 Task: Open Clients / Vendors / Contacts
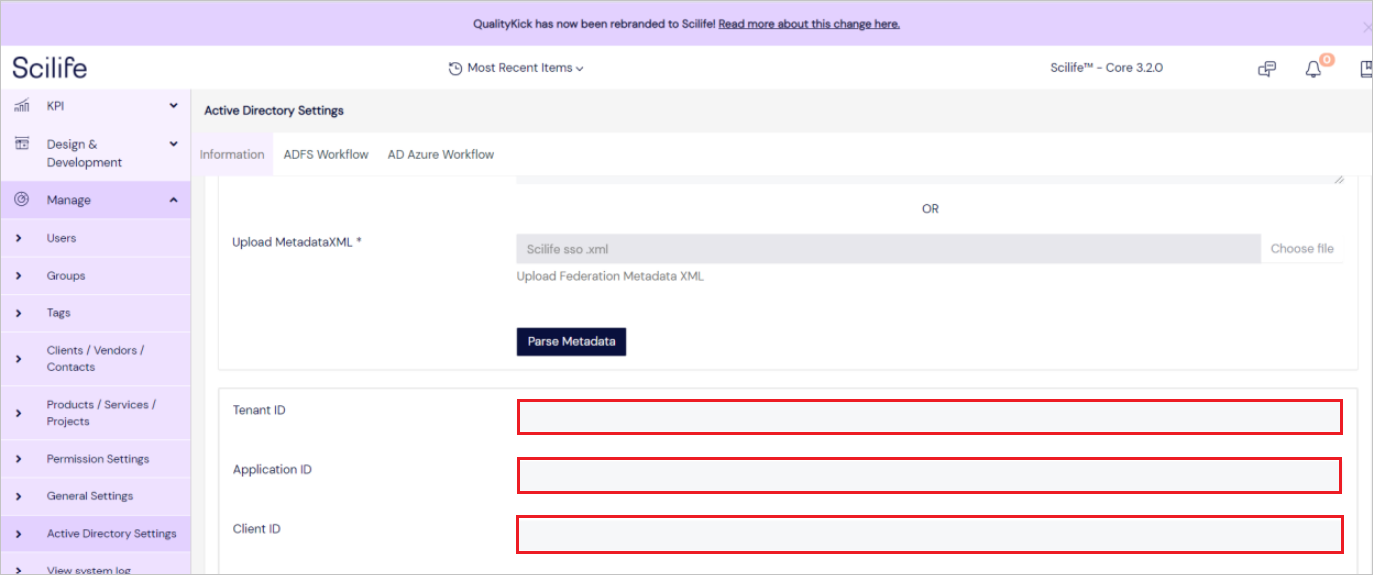coord(96,358)
